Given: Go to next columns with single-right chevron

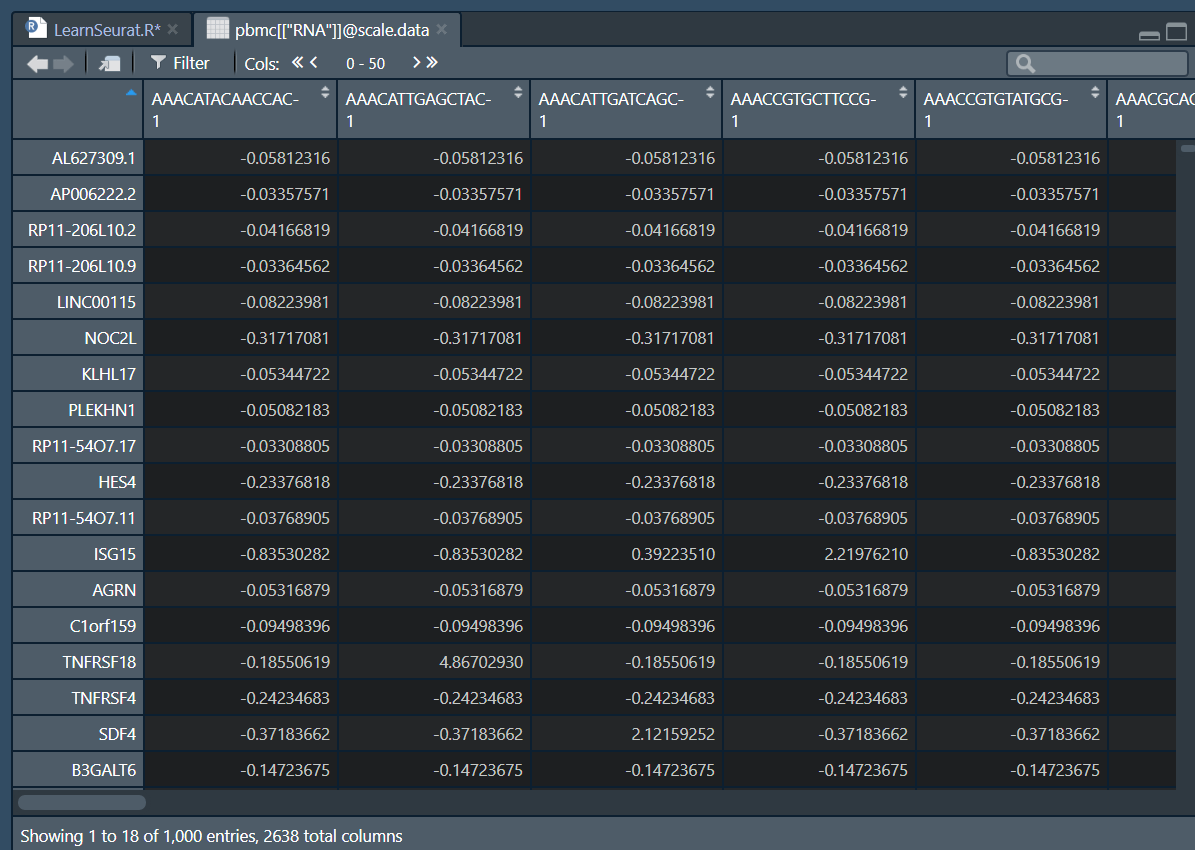Looking at the screenshot, I should (416, 63).
